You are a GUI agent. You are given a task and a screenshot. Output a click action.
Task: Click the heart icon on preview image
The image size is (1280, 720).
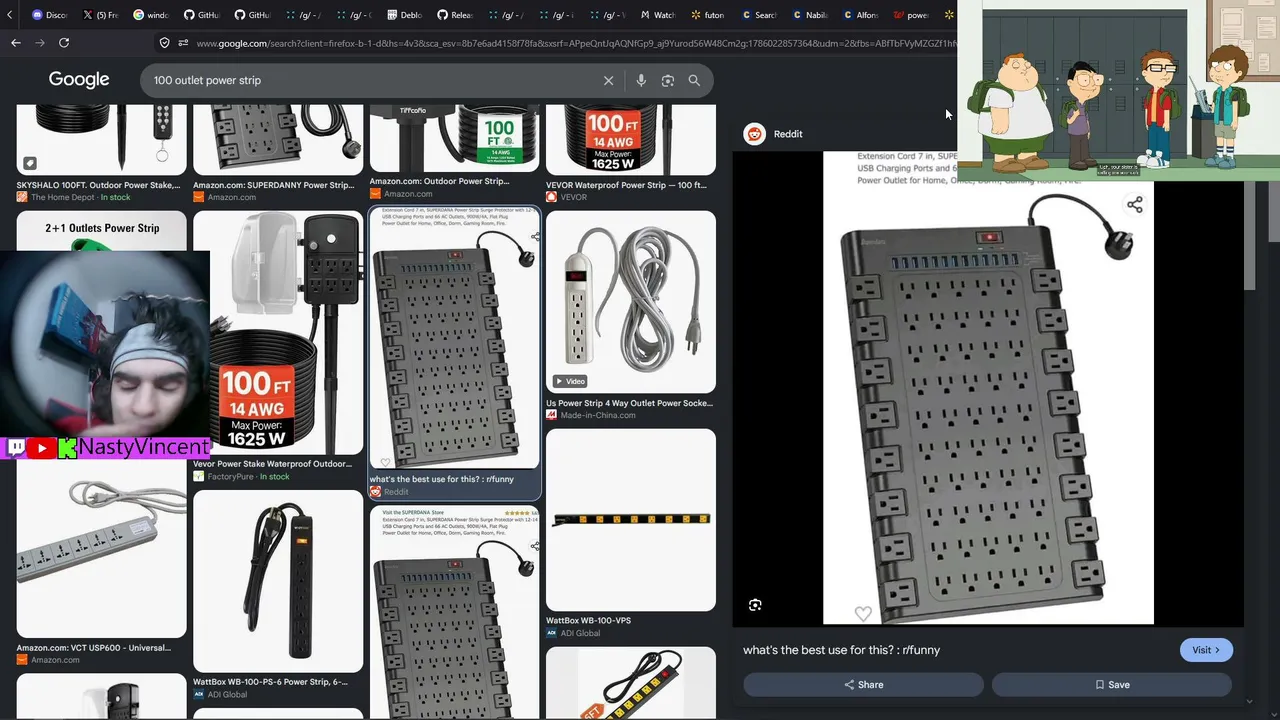point(863,613)
